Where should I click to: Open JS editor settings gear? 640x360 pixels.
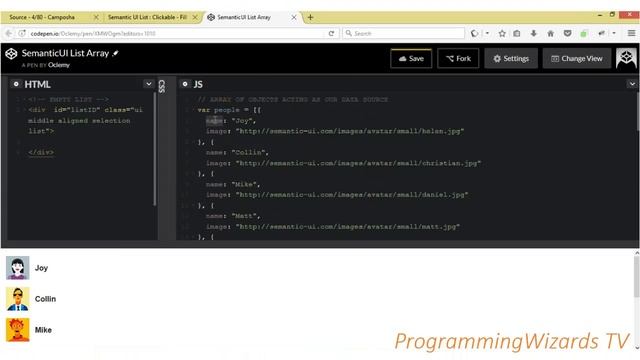click(x=185, y=84)
